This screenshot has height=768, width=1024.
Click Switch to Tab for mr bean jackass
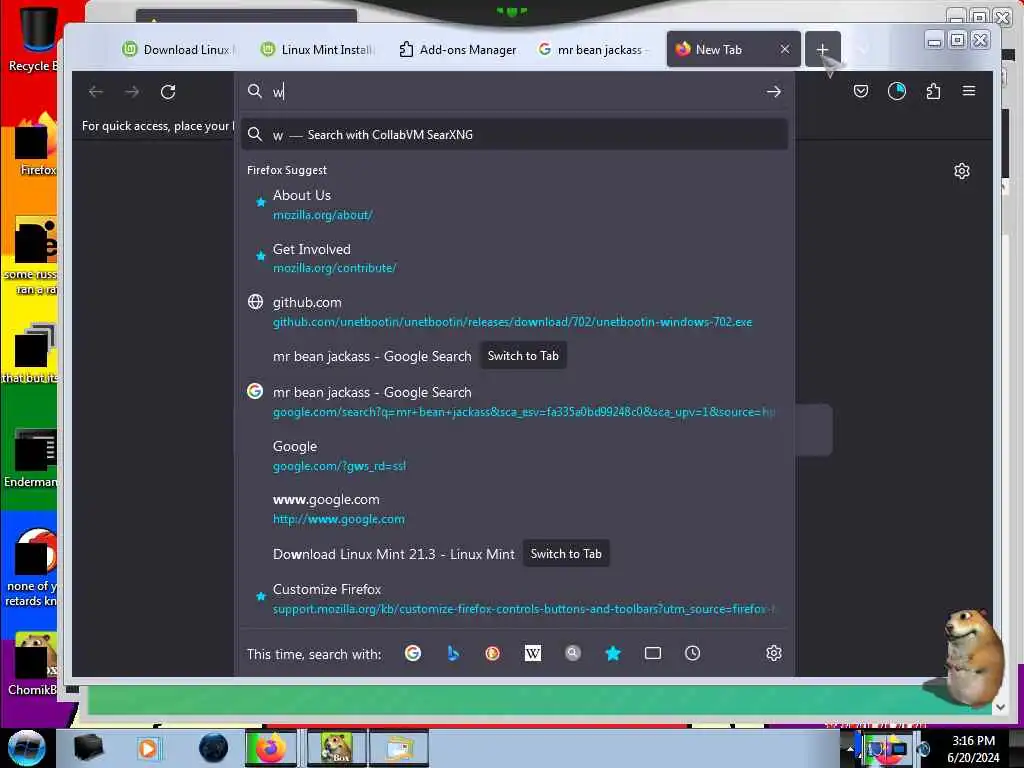coord(523,356)
